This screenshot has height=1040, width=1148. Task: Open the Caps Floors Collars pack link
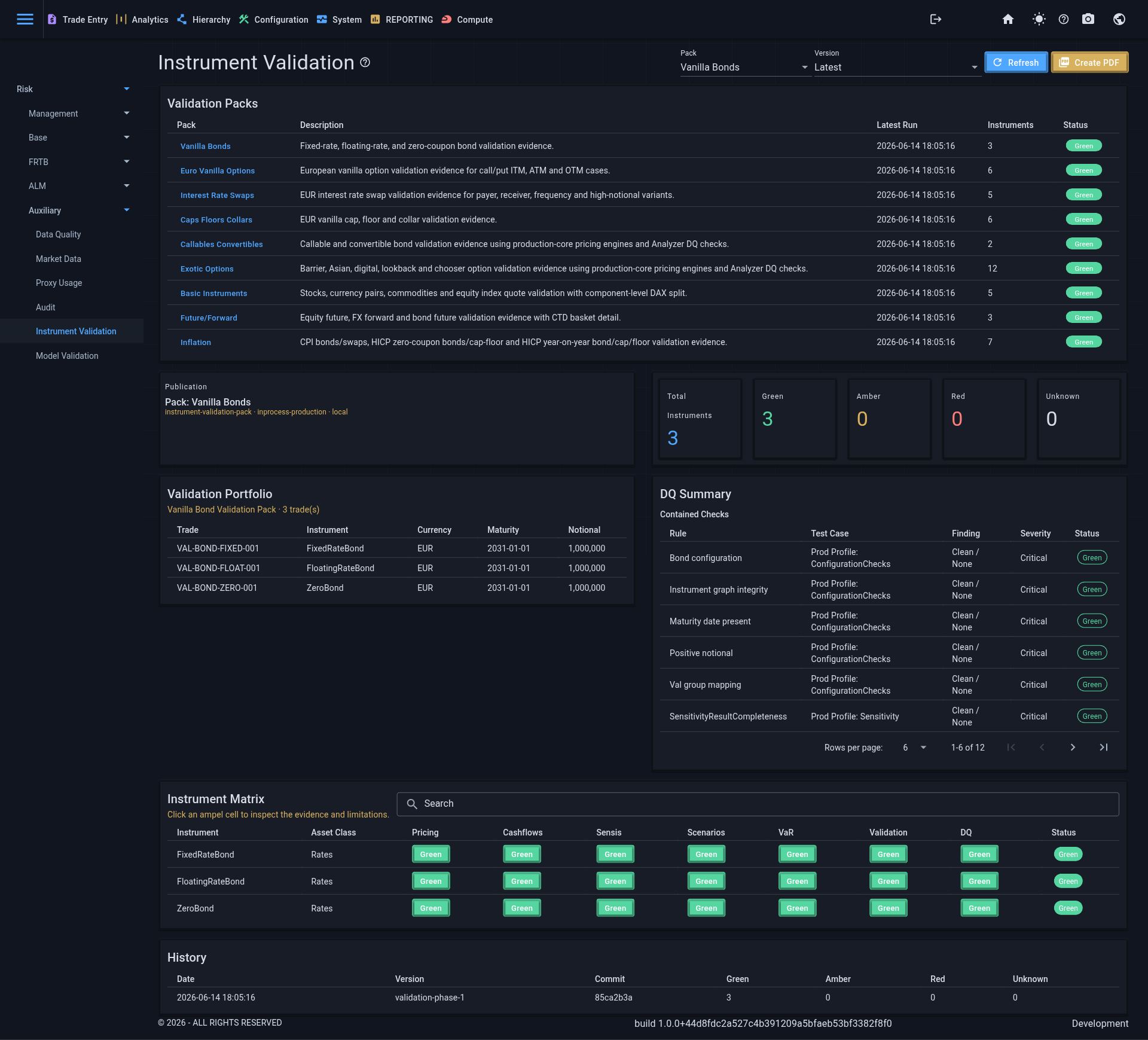[216, 220]
